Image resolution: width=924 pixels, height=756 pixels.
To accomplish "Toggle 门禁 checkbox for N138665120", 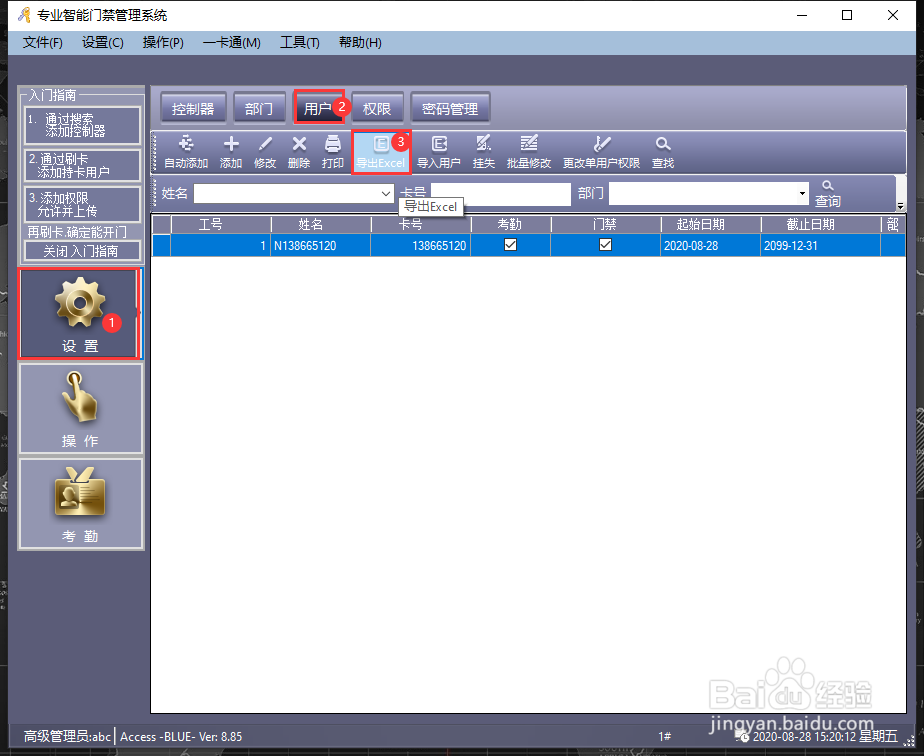I will [x=605, y=245].
